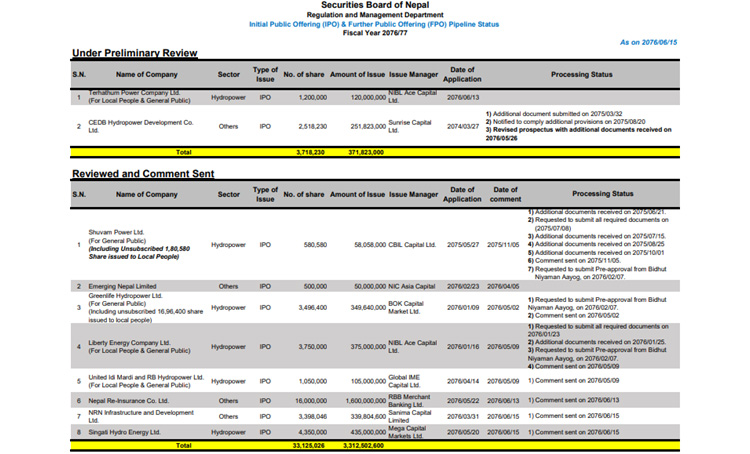Click the IPO & FPO Pipeline Status subtitle
750x454 pixels.
(x=377, y=24)
